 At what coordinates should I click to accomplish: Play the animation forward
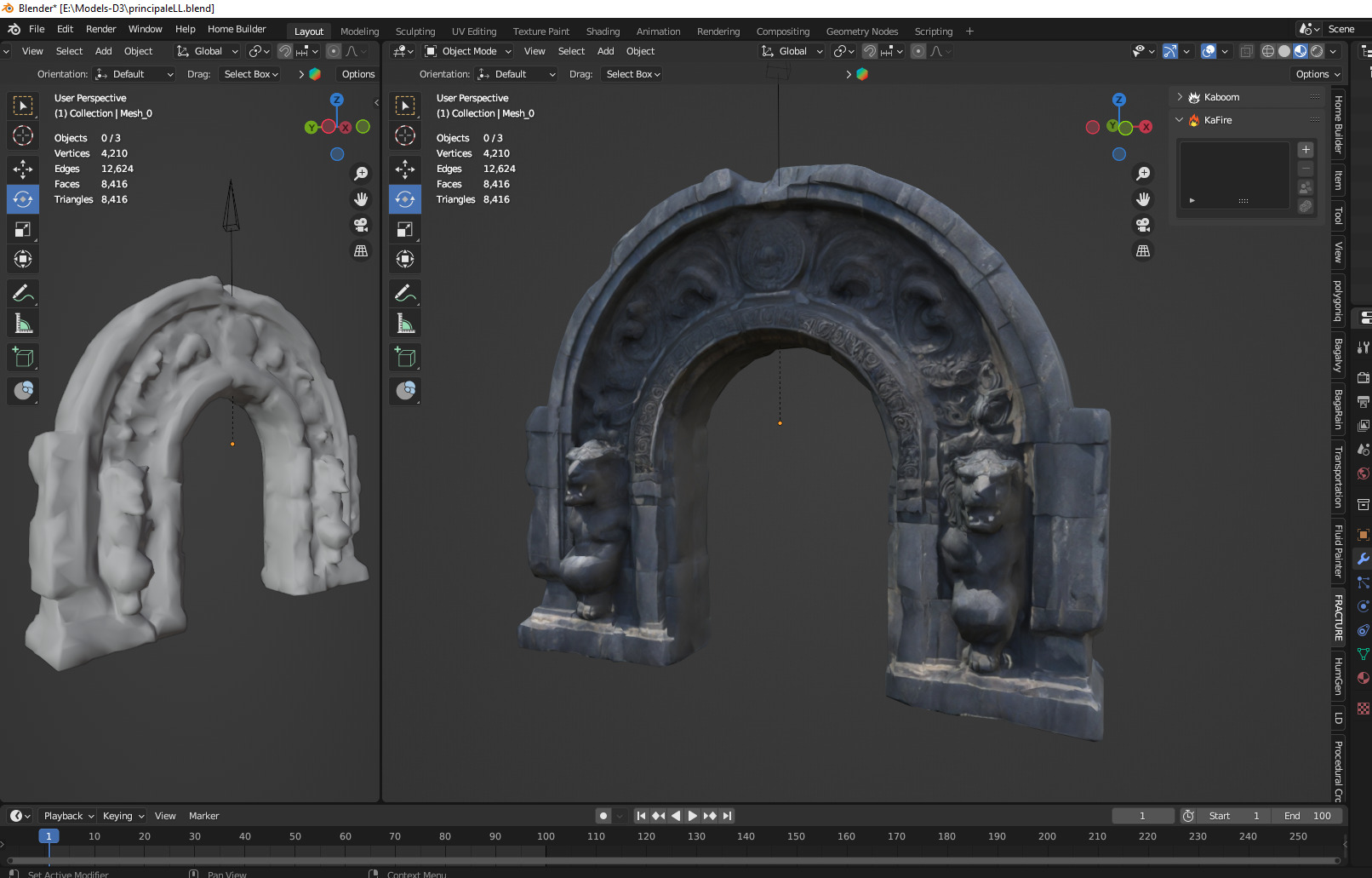[x=693, y=816]
